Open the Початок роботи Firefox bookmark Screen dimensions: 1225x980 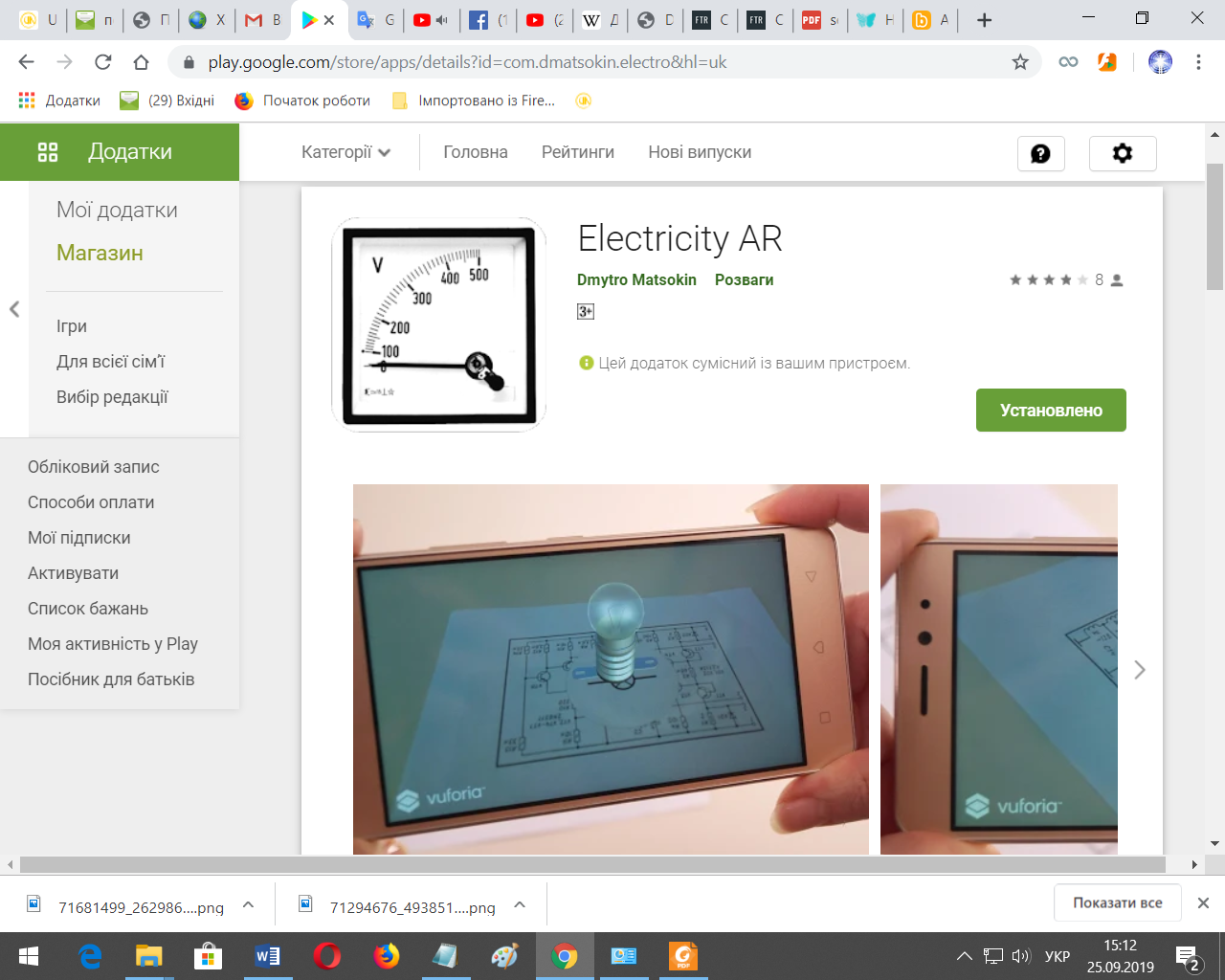coord(303,100)
